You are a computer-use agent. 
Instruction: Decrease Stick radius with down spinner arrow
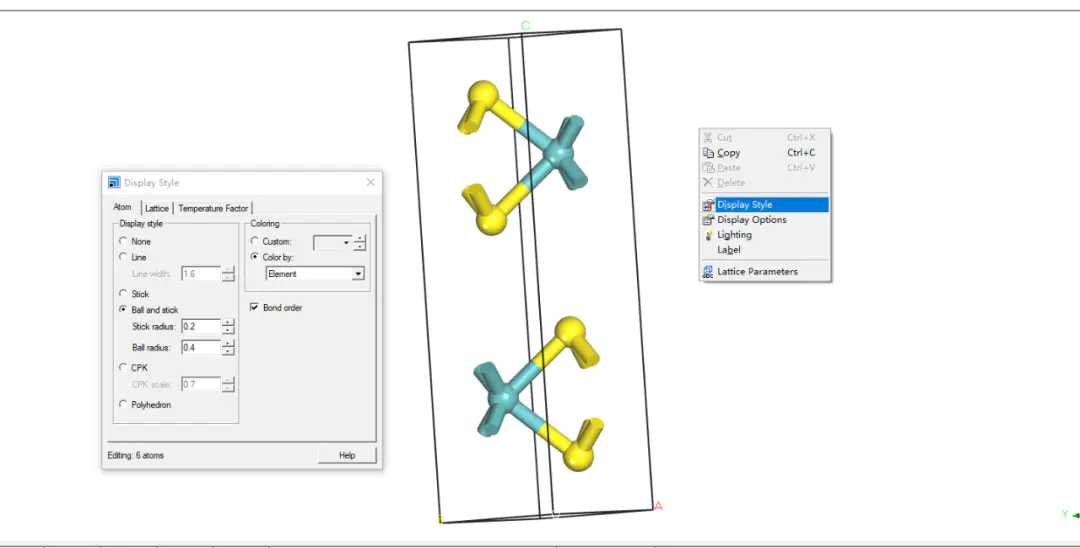(x=228, y=330)
